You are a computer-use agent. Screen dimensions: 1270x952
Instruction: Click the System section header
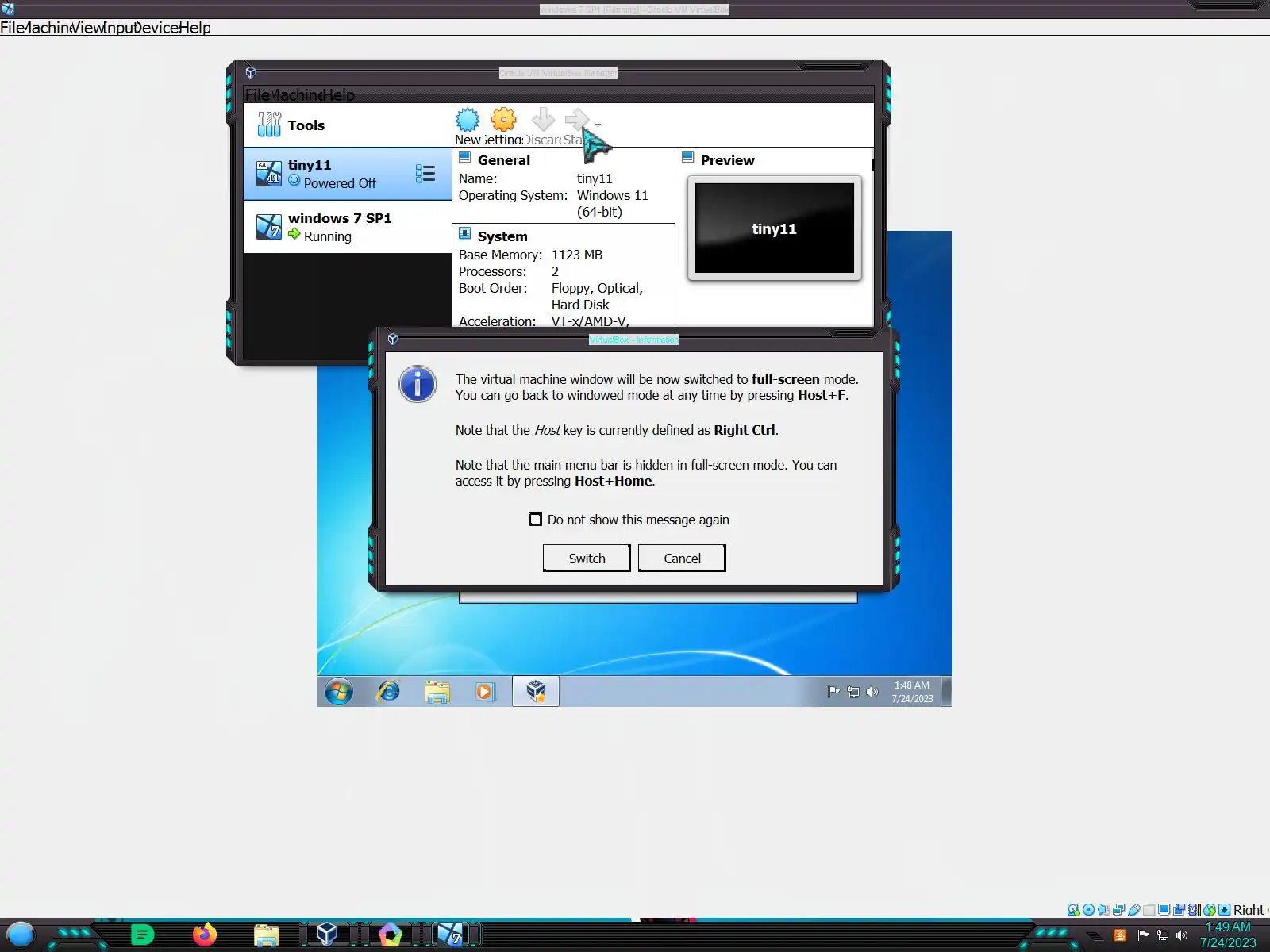(502, 236)
